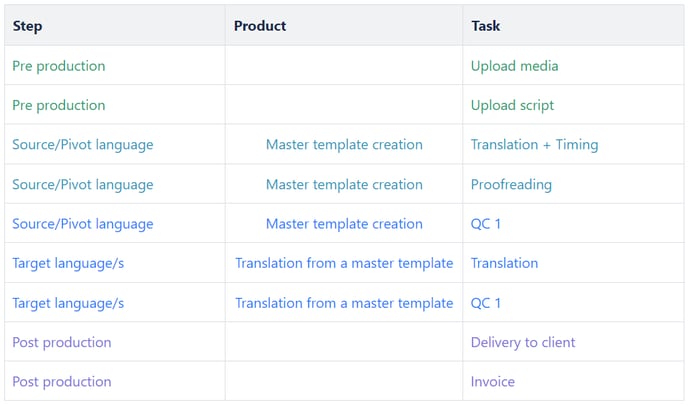Click Post production beside Delivery to client
This screenshot has height=405, width=688.
(62, 342)
